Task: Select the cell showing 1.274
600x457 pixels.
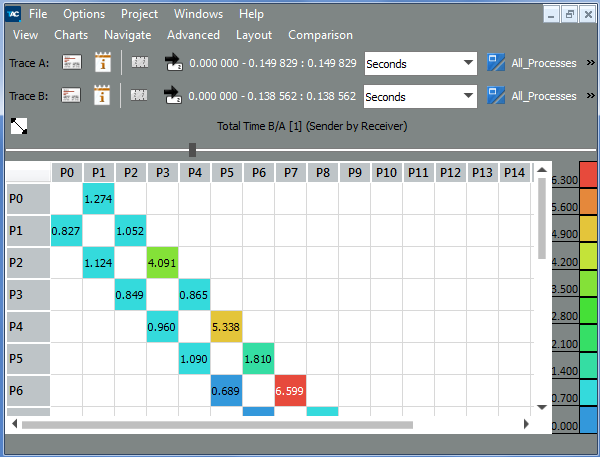Action: coord(98,199)
